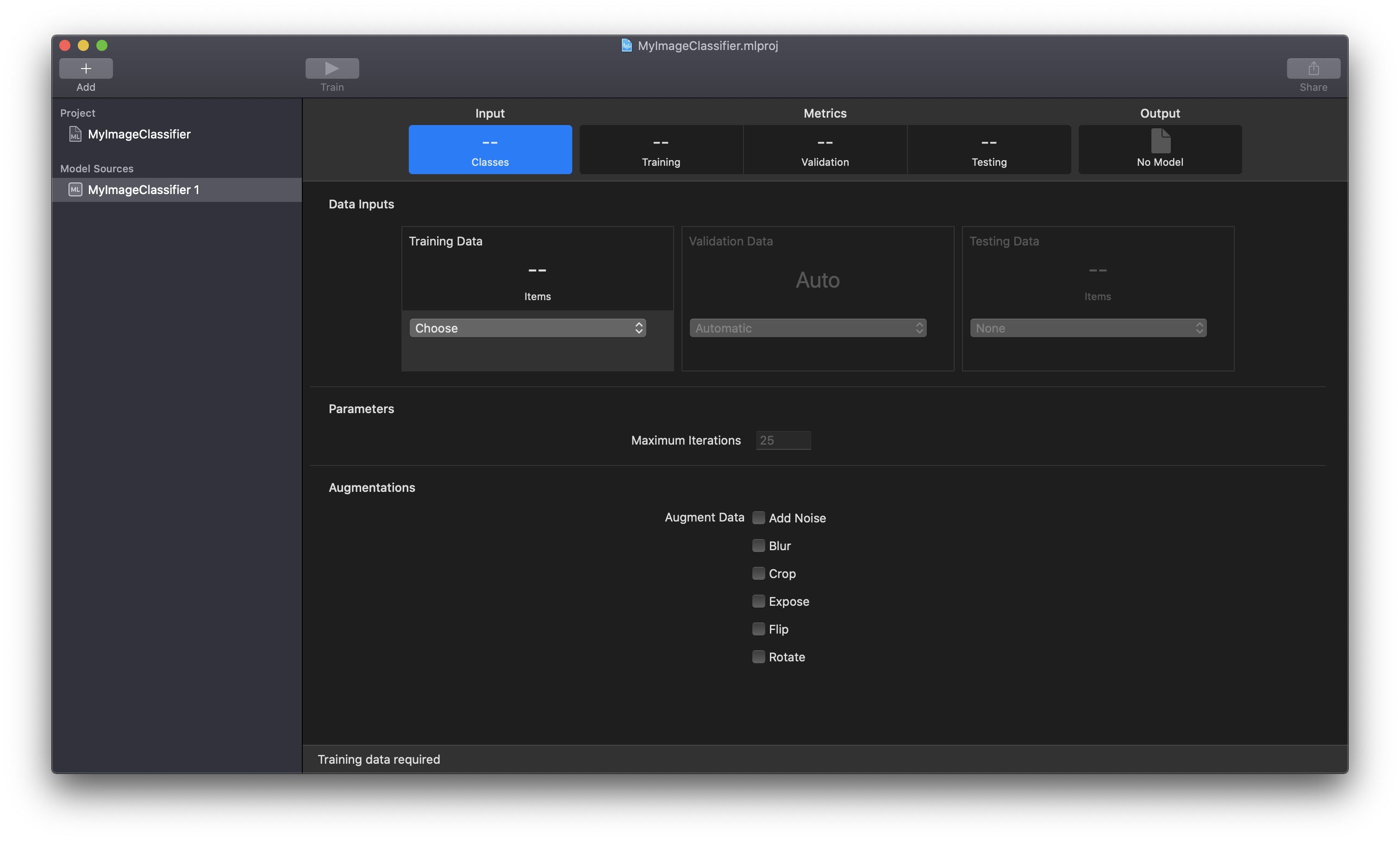Zoom window with green button
The height and width of the screenshot is (842, 1400).
point(101,45)
